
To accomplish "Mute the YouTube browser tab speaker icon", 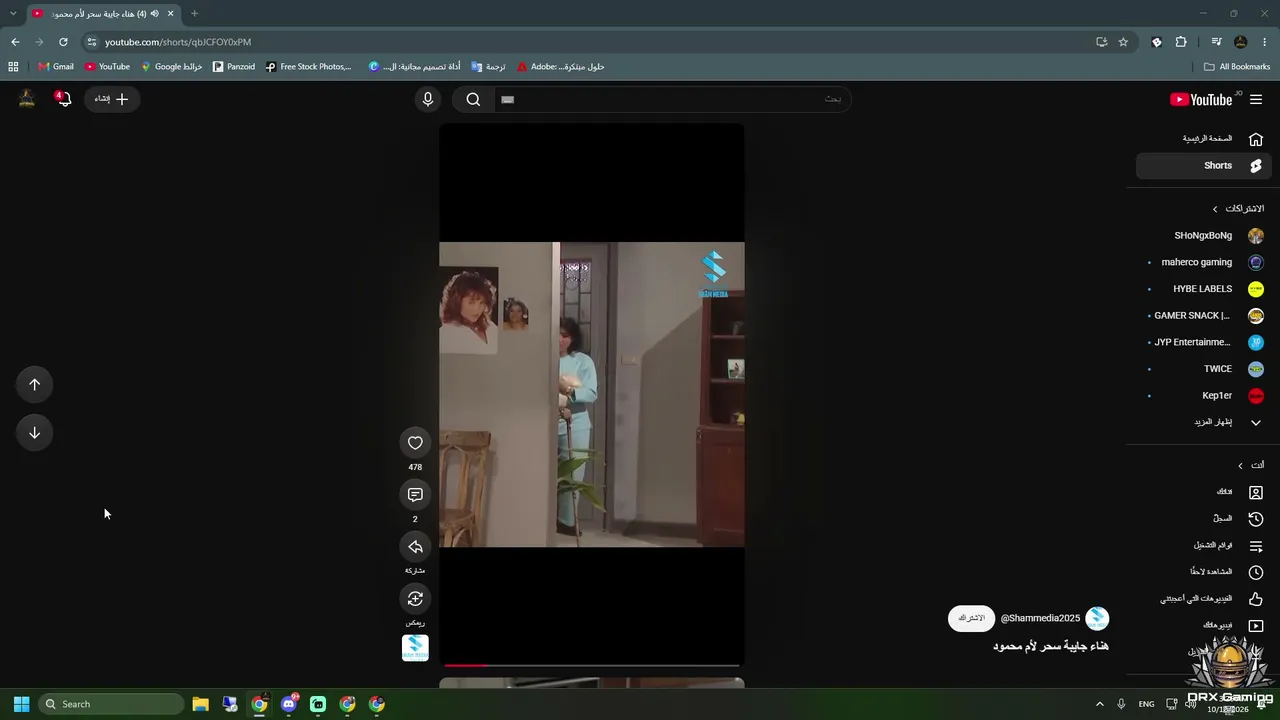I will point(154,14).
